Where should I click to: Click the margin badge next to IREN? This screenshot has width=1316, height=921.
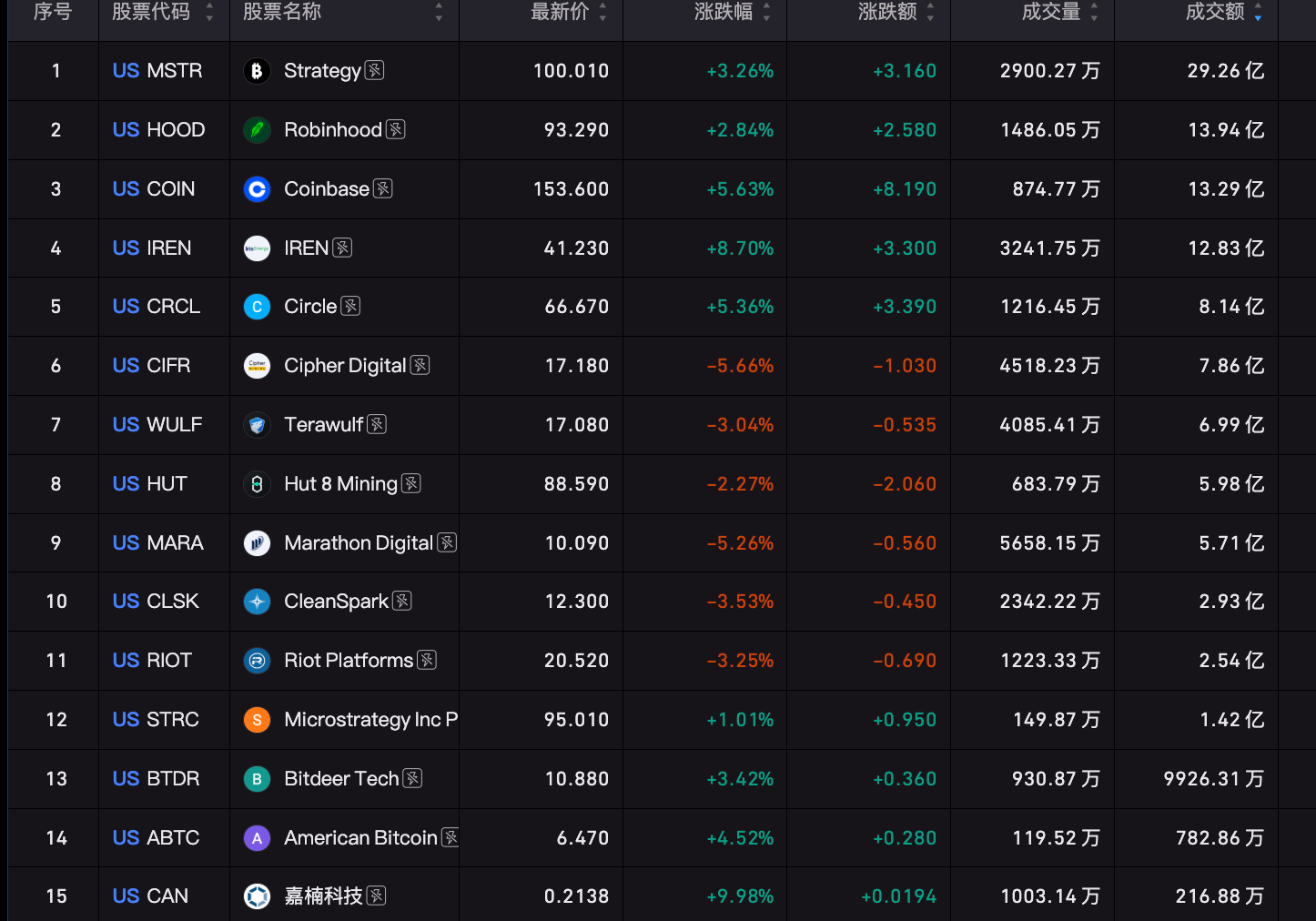342,248
